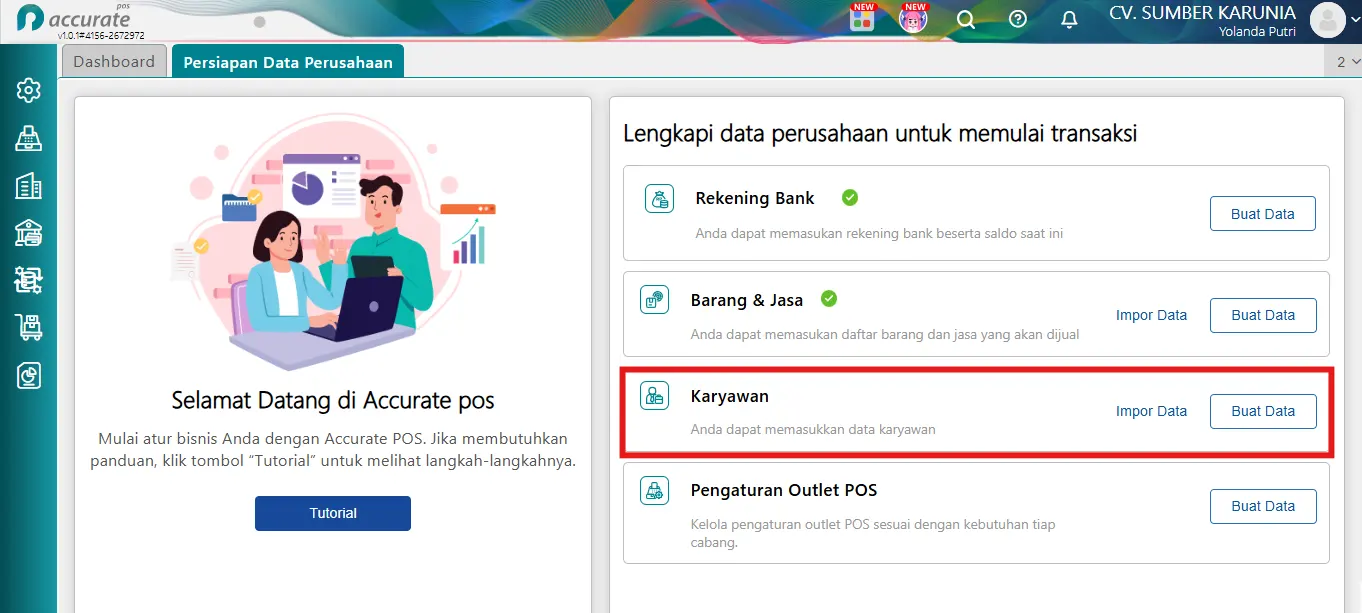Open the bank/warehouse sidebar icon

pyautogui.click(x=29, y=233)
